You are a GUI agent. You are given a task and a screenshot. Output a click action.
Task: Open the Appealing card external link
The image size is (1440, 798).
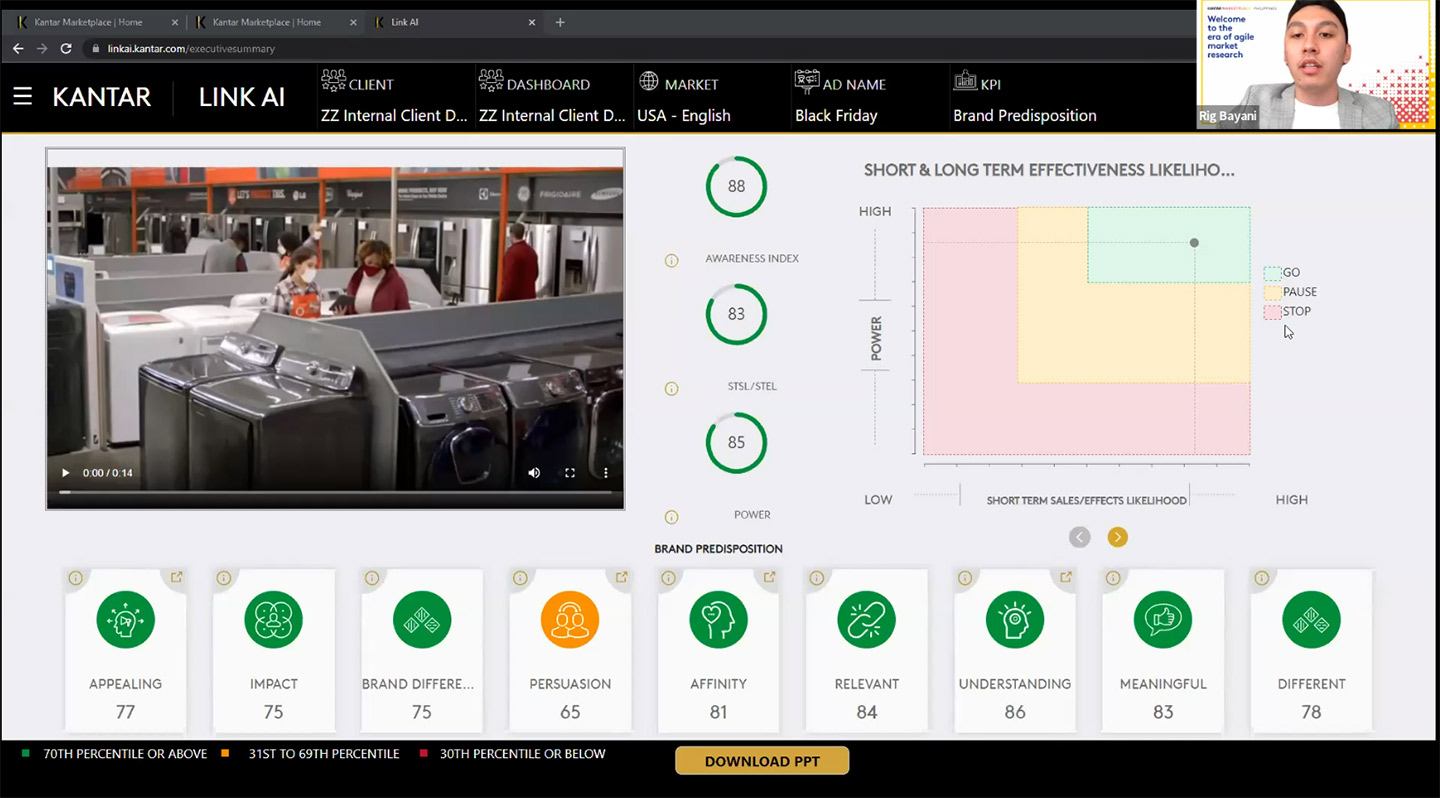(176, 577)
